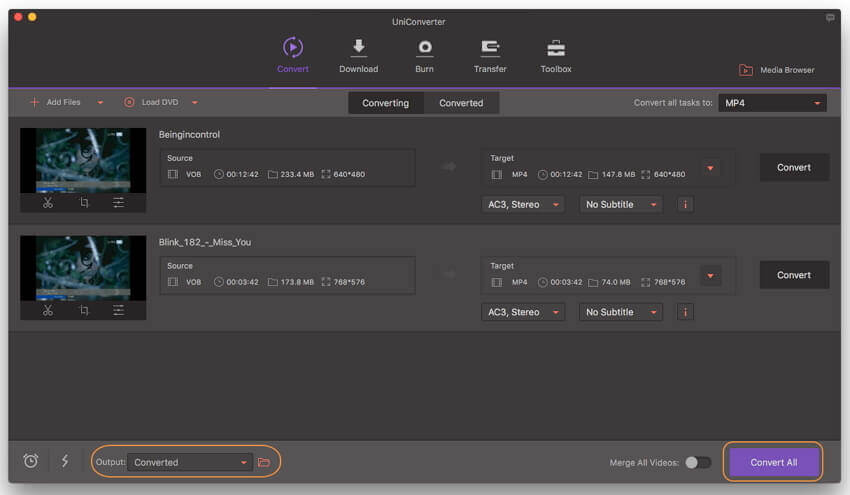Click trim scissors icon for Blink_182_-_Miss_You
850x495 pixels.
[x=48, y=310]
